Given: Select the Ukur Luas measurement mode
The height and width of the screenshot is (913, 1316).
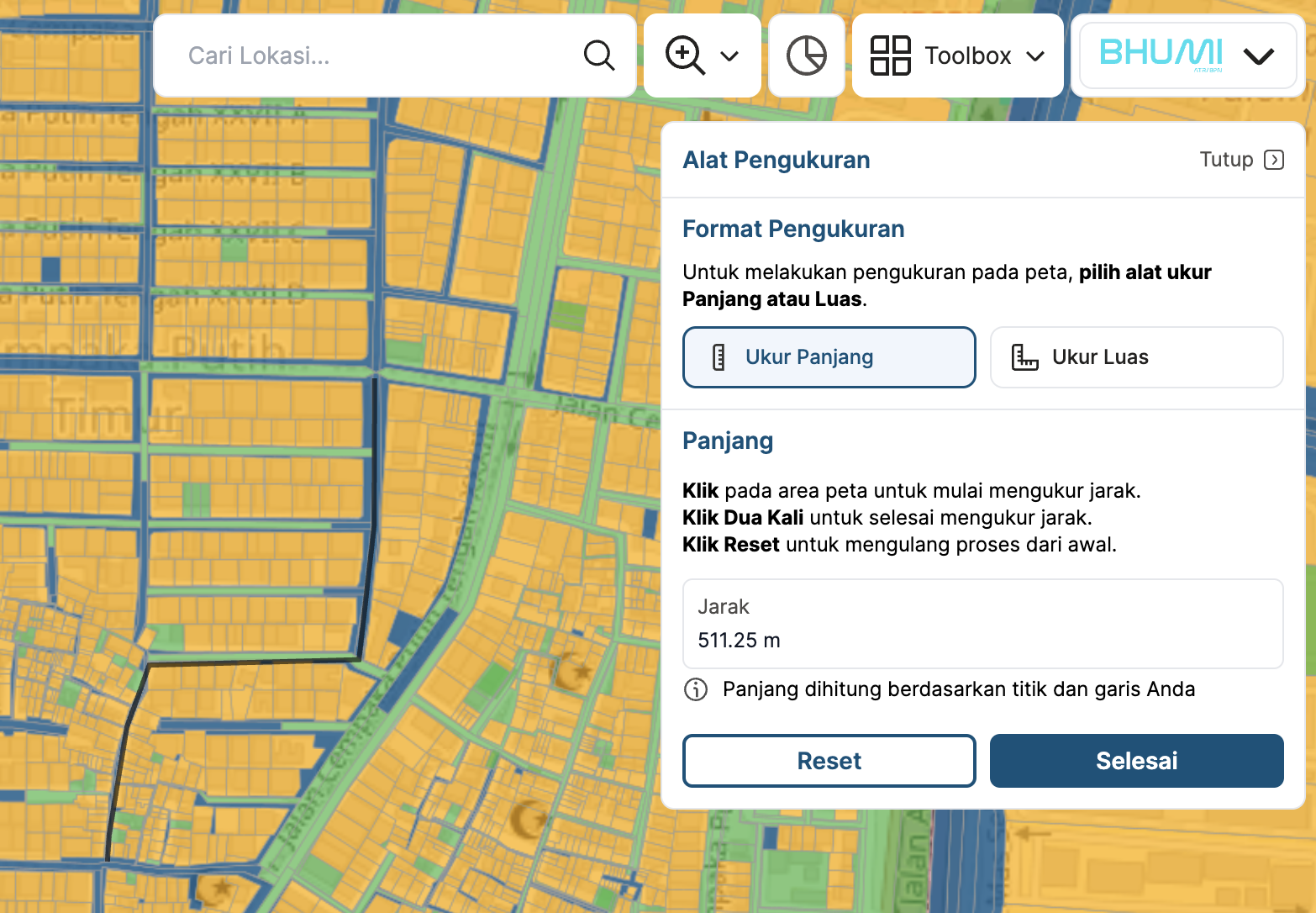Looking at the screenshot, I should 1136,357.
